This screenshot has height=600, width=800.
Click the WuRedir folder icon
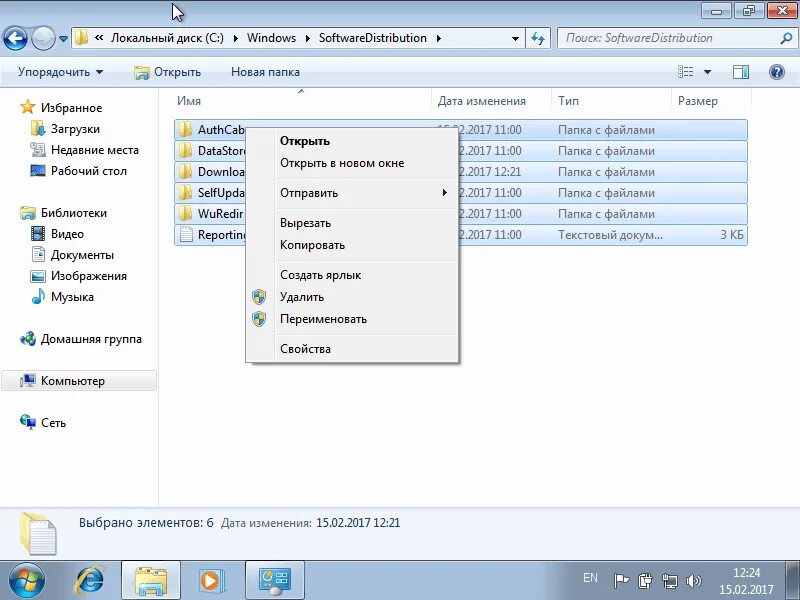(185, 213)
